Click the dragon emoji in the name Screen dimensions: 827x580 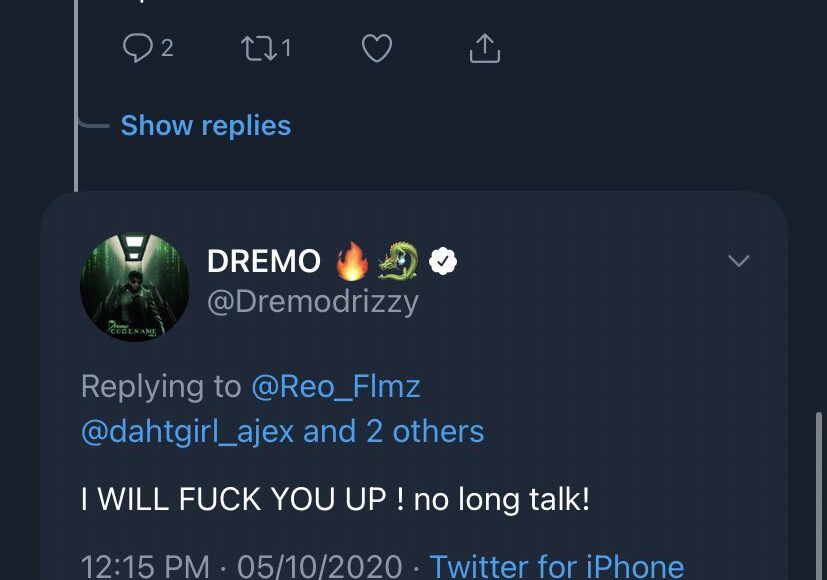(x=398, y=262)
